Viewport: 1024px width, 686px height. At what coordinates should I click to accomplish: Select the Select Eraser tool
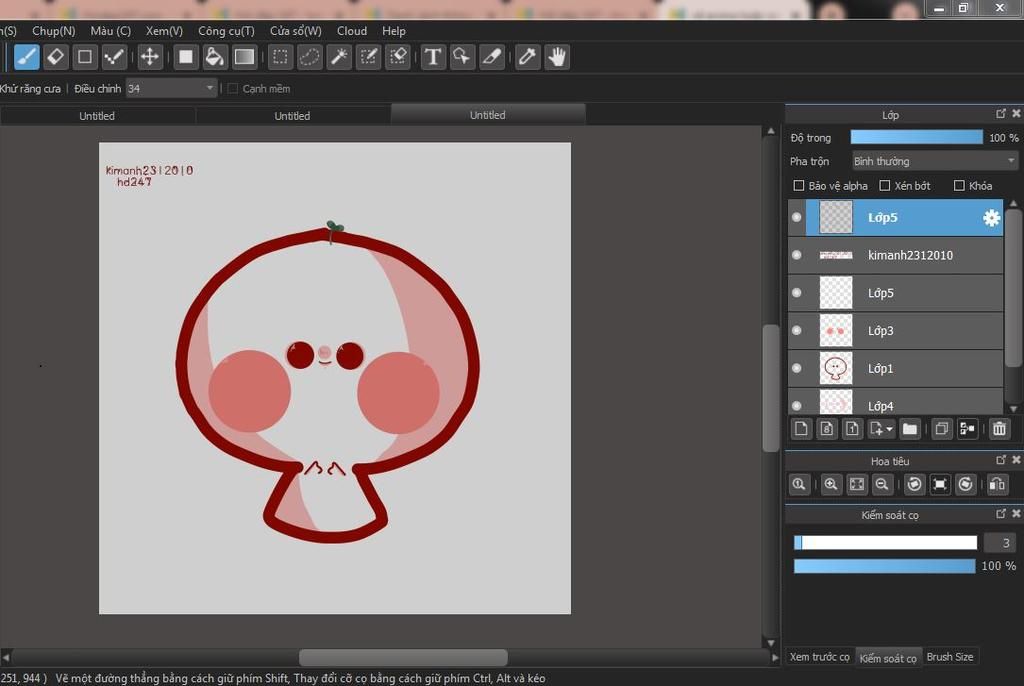pyautogui.click(x=398, y=57)
